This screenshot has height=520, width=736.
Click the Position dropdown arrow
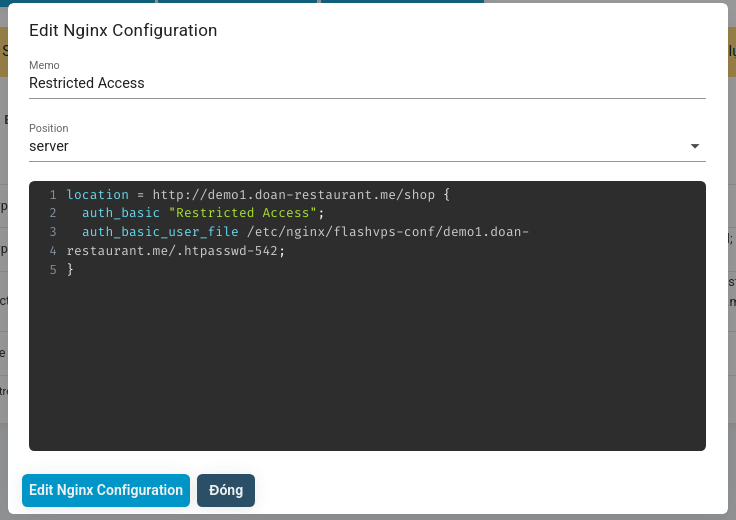[x=695, y=146]
